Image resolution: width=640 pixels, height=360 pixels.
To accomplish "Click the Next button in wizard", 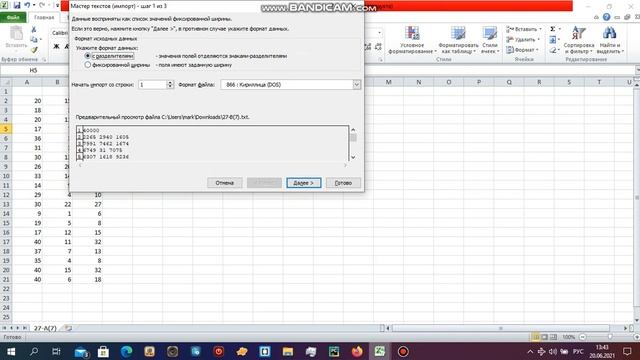I will point(304,183).
